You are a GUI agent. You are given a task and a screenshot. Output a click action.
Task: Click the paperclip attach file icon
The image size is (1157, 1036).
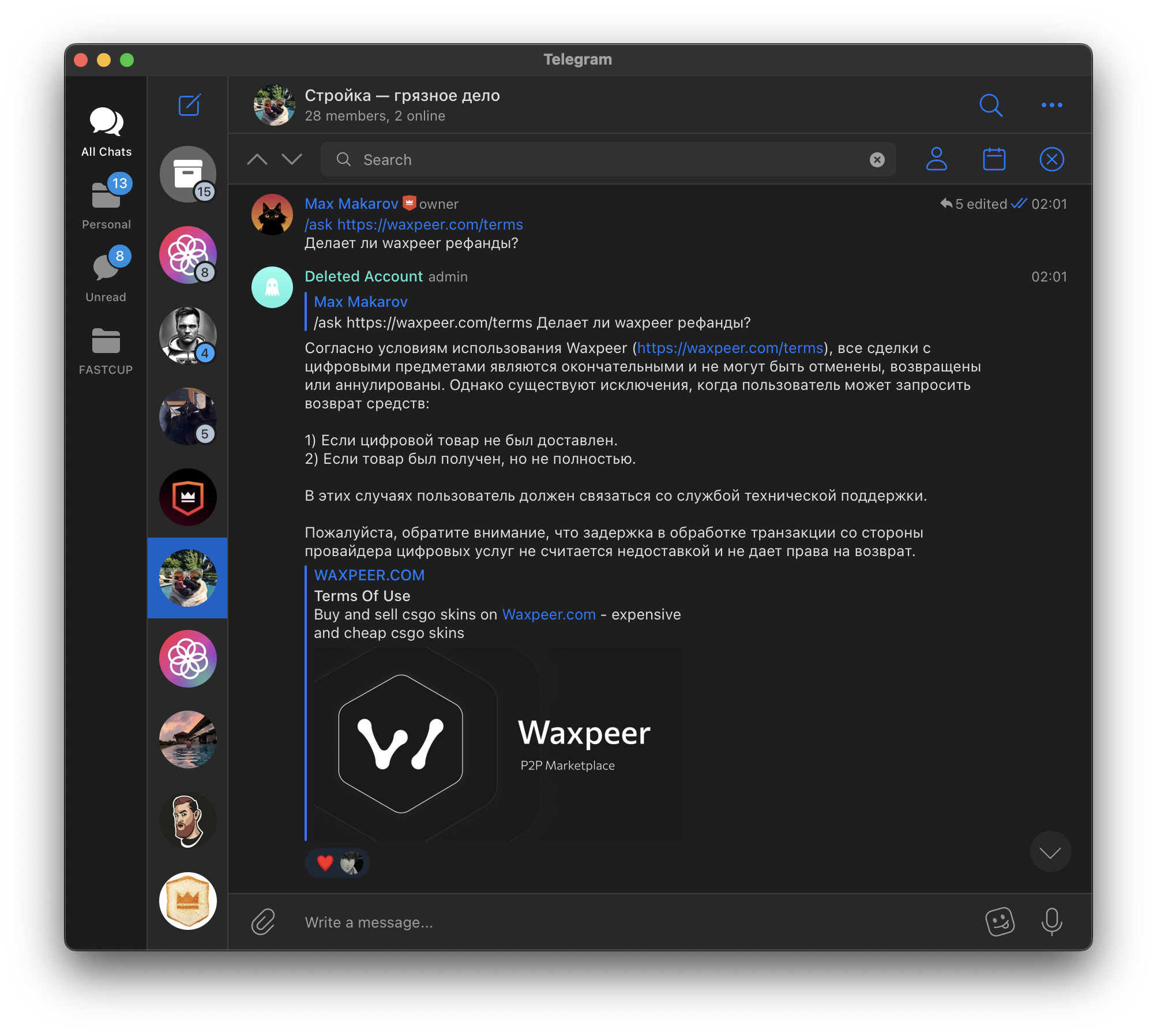[x=263, y=922]
